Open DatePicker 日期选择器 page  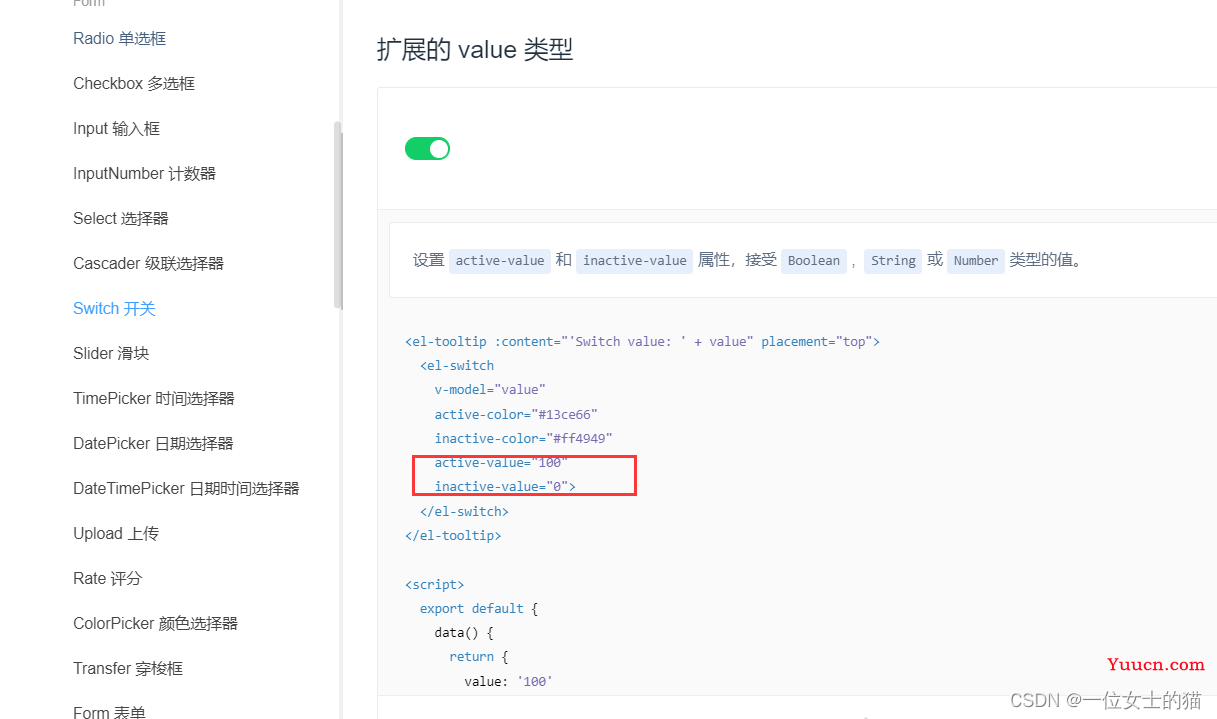pyautogui.click(x=153, y=444)
